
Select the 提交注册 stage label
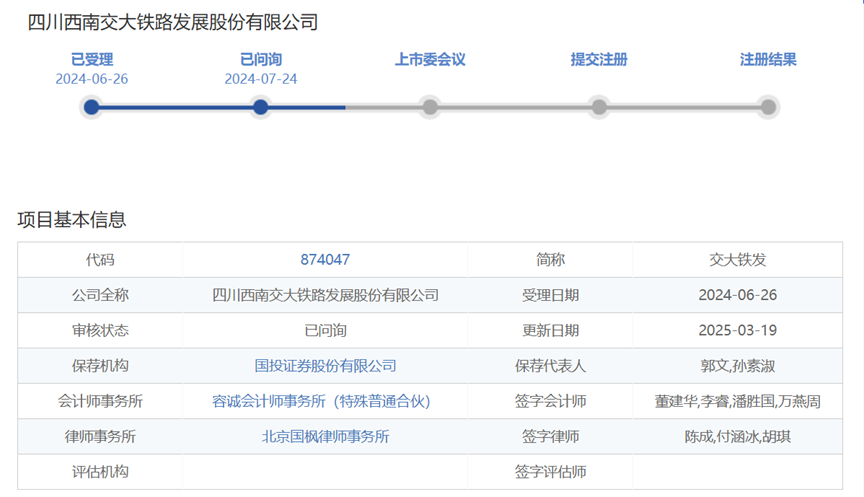[x=599, y=60]
